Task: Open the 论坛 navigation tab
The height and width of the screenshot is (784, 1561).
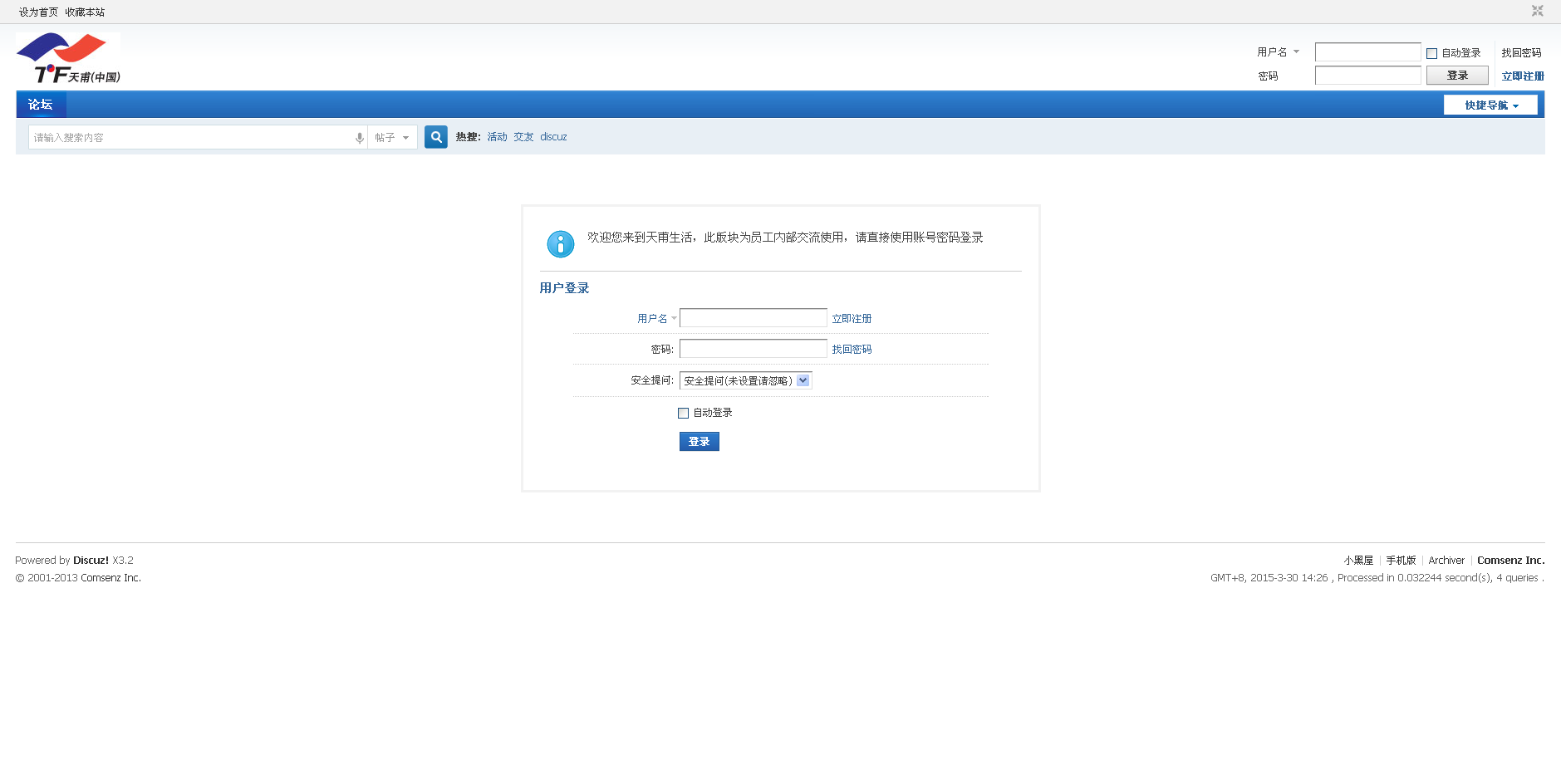Action: 40,105
